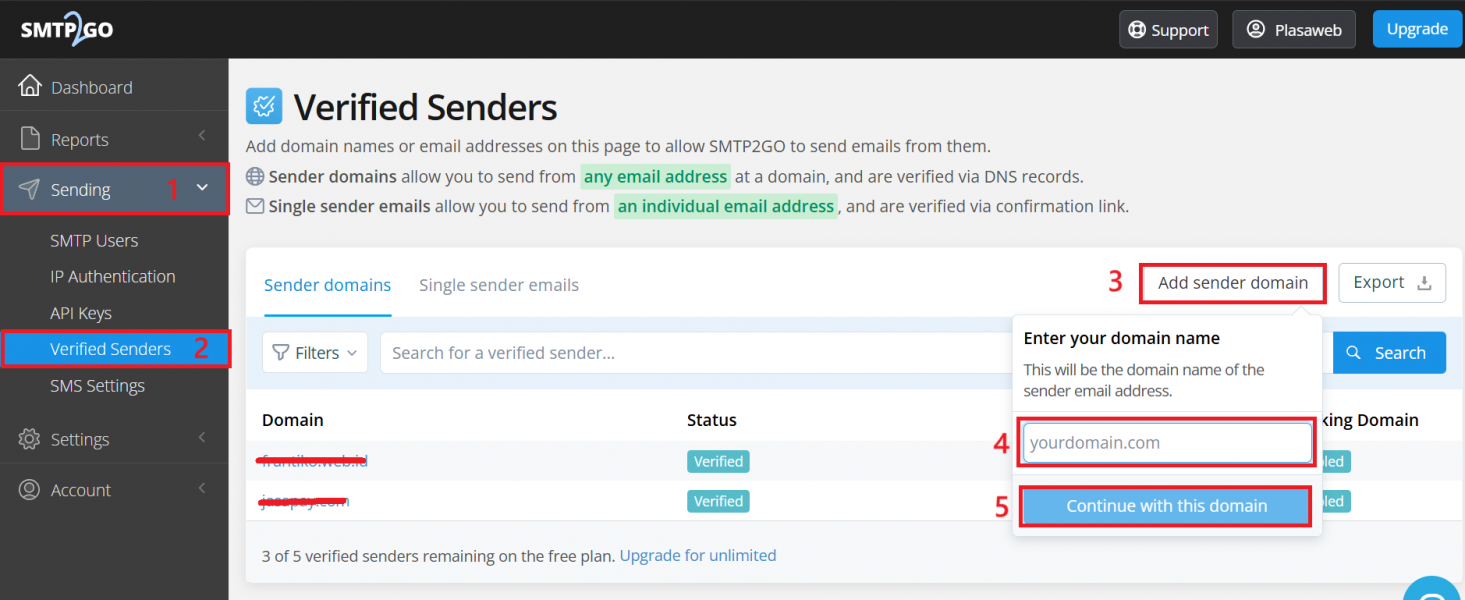Click the Account person icon in sidebar
Screen dimensions: 1465x600
pyautogui.click(x=30, y=490)
